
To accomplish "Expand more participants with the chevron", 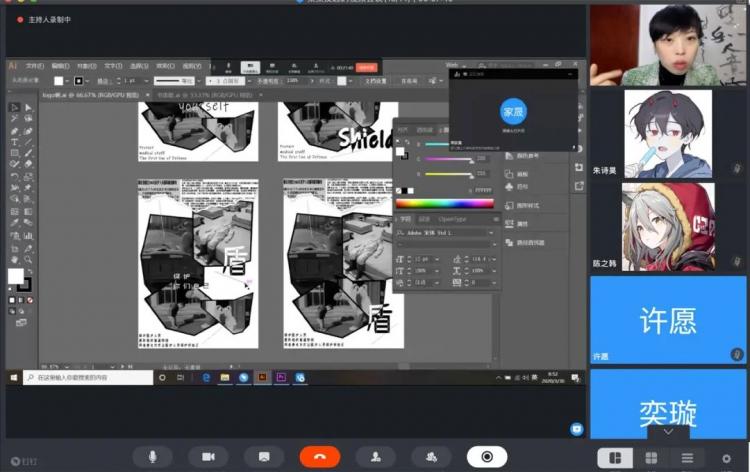I will [x=668, y=432].
